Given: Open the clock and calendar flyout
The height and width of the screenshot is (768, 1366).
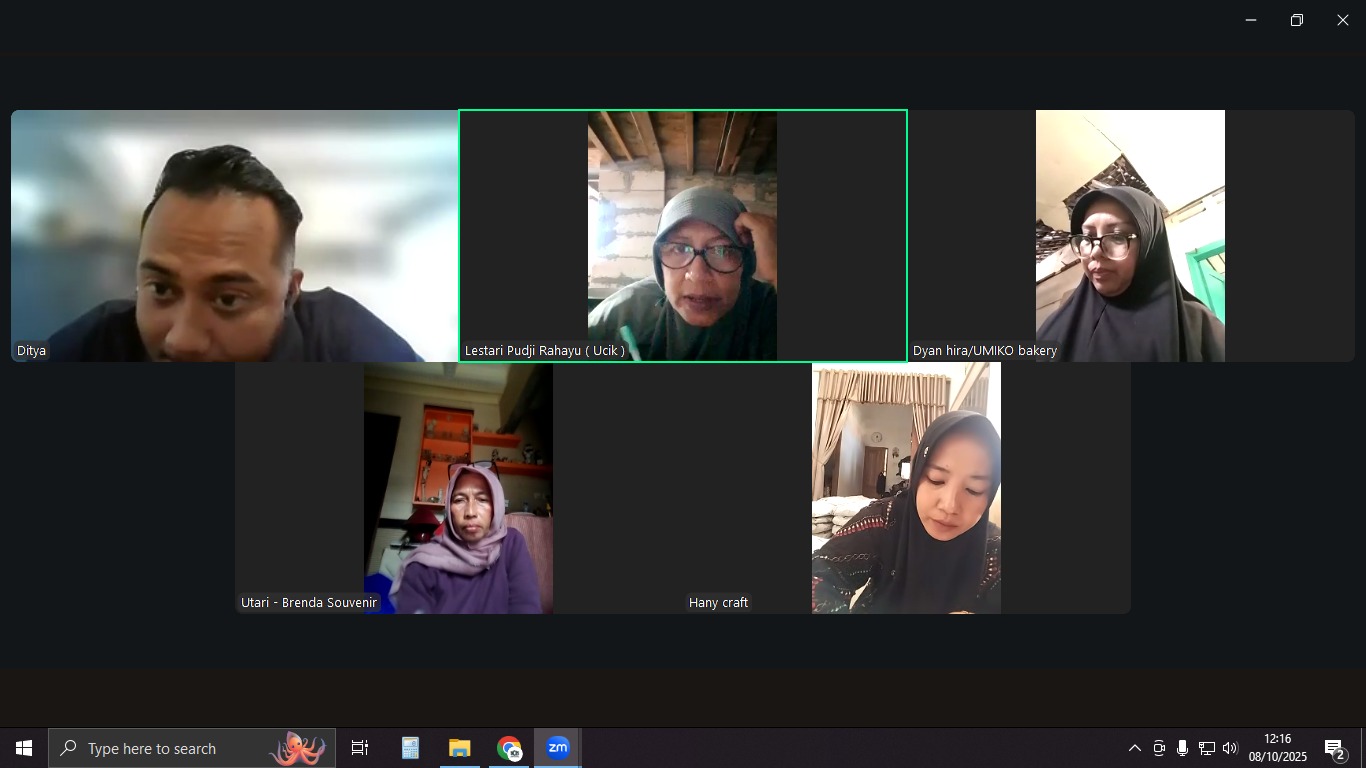Looking at the screenshot, I should click(x=1277, y=748).
